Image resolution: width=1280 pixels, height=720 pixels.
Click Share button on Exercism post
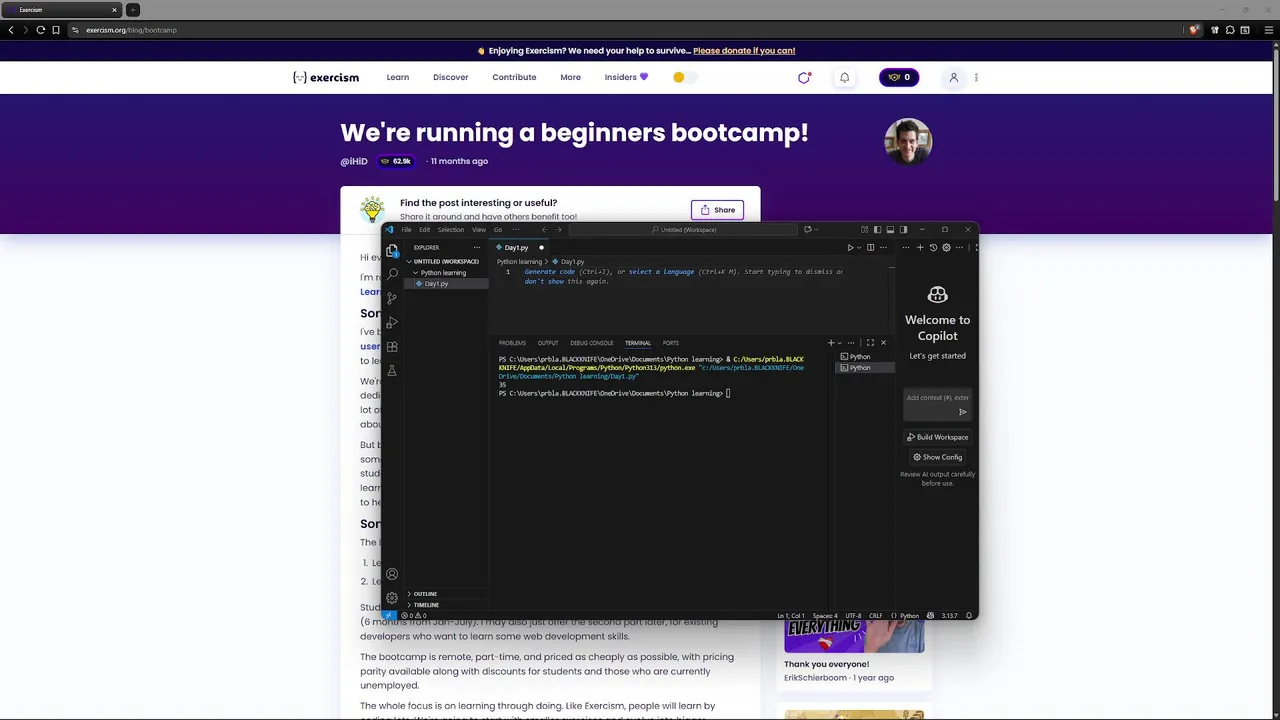pos(717,210)
